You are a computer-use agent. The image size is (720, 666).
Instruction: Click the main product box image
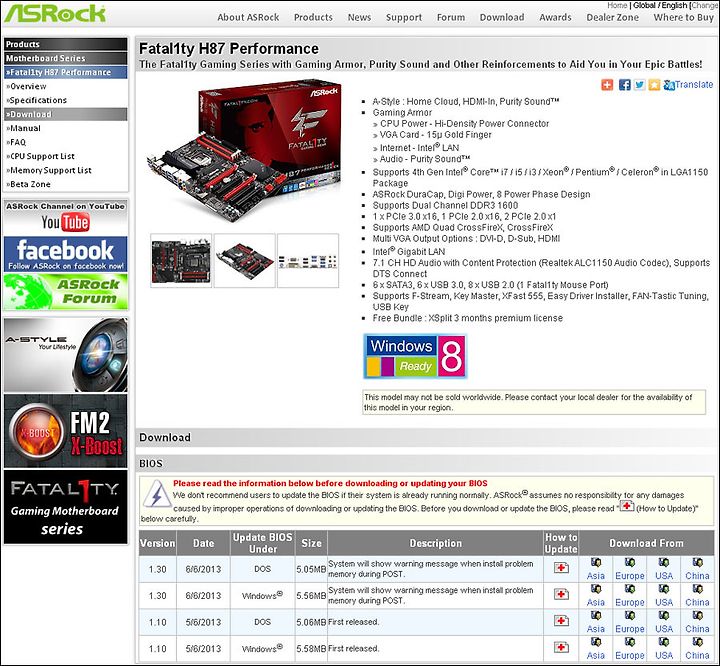(x=245, y=152)
